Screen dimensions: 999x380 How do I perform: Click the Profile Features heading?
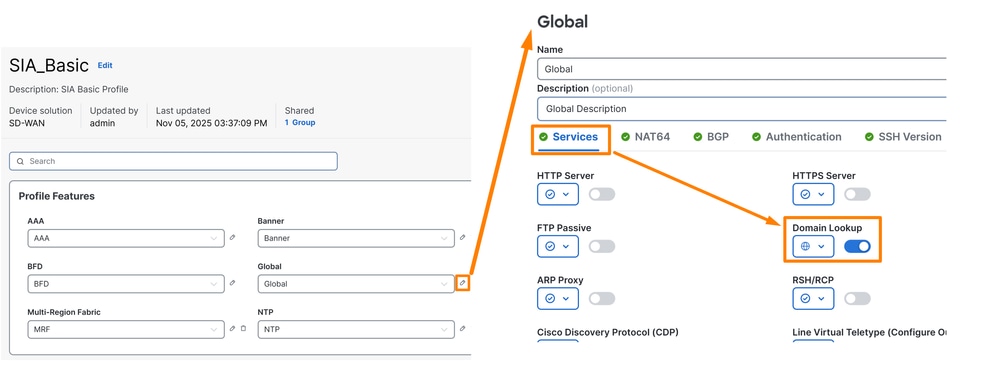click(57, 196)
